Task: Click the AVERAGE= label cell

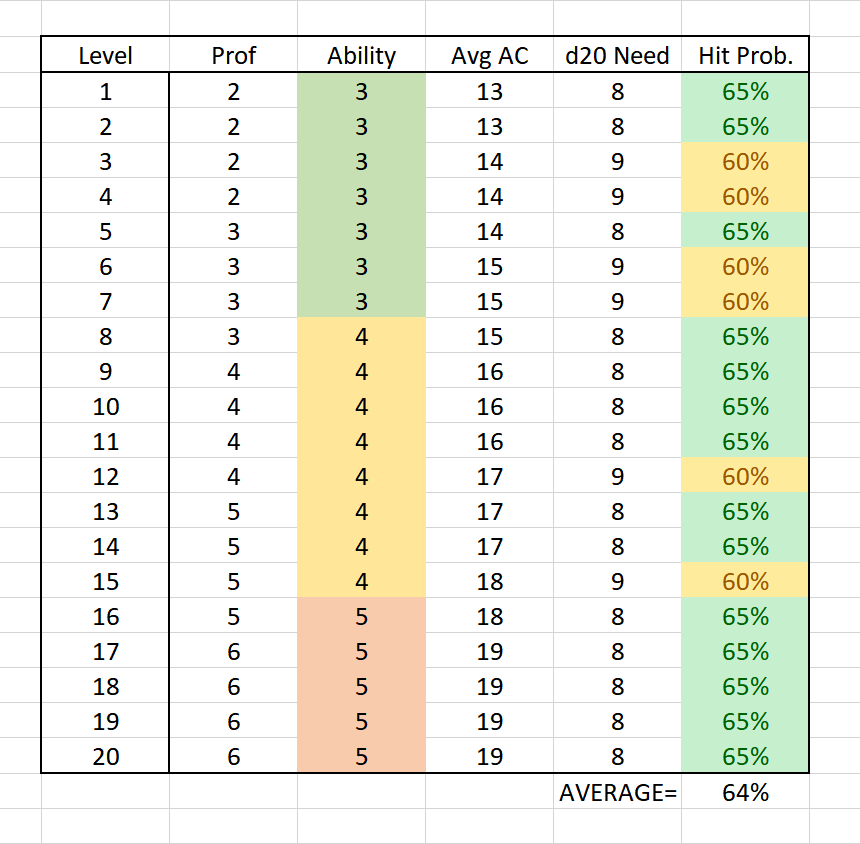Action: tap(617, 792)
